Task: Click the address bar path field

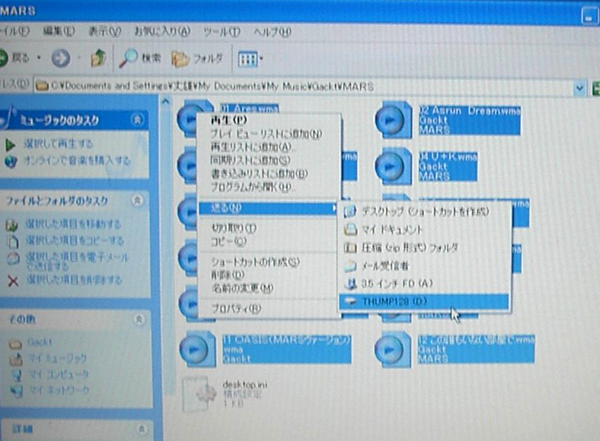Action: click(304, 87)
